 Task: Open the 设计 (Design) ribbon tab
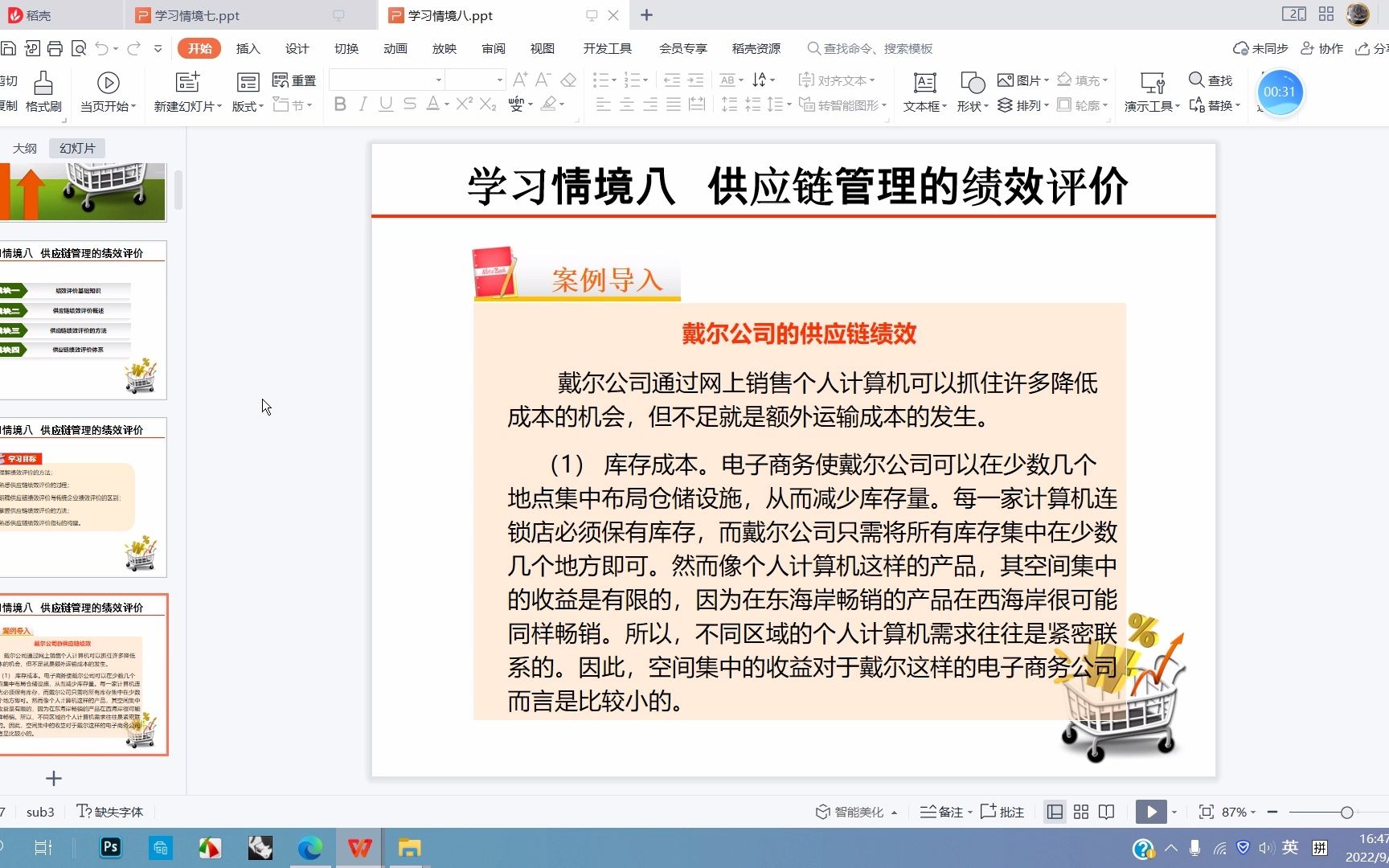pyautogui.click(x=297, y=48)
